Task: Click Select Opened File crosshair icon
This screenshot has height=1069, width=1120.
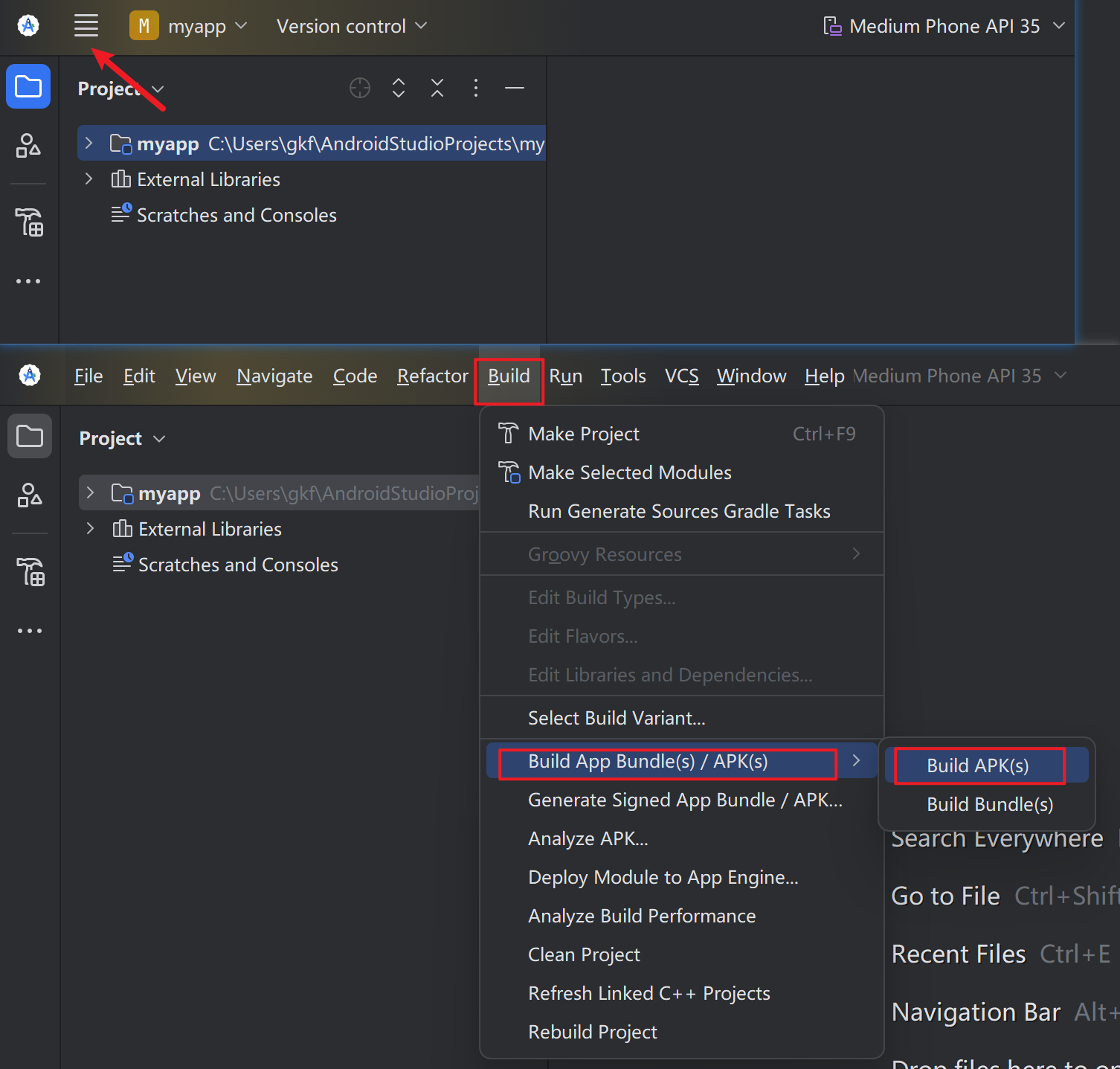Action: point(360,88)
